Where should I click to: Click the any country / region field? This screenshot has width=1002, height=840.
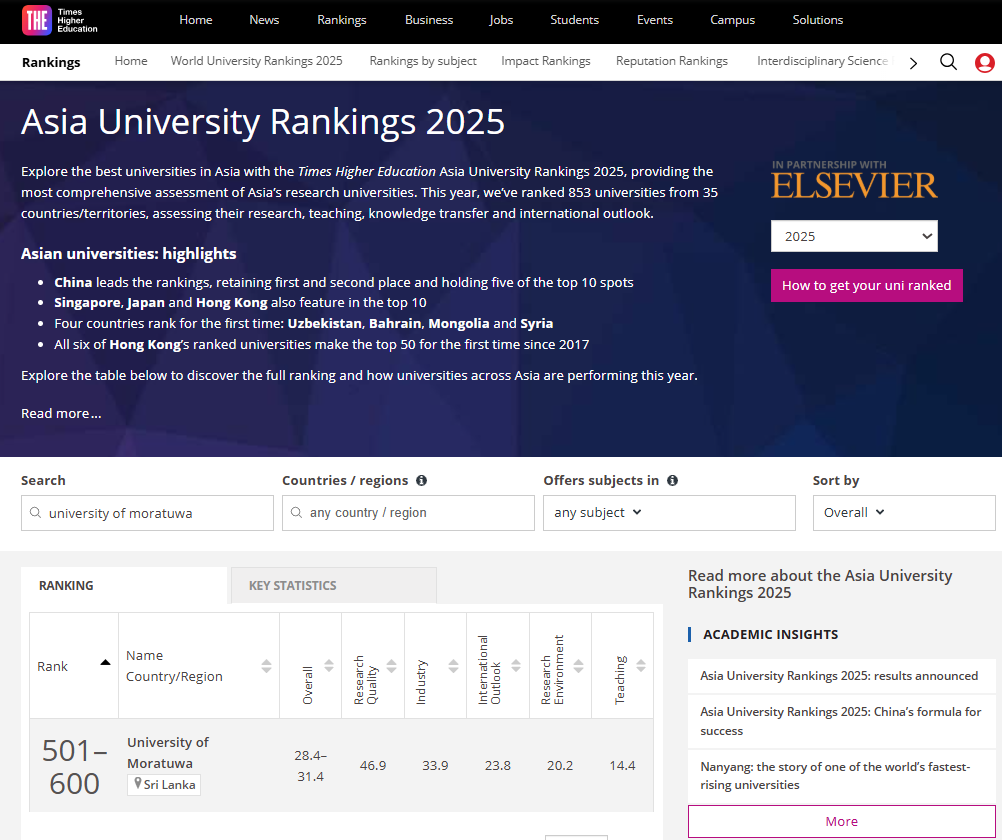pos(408,513)
